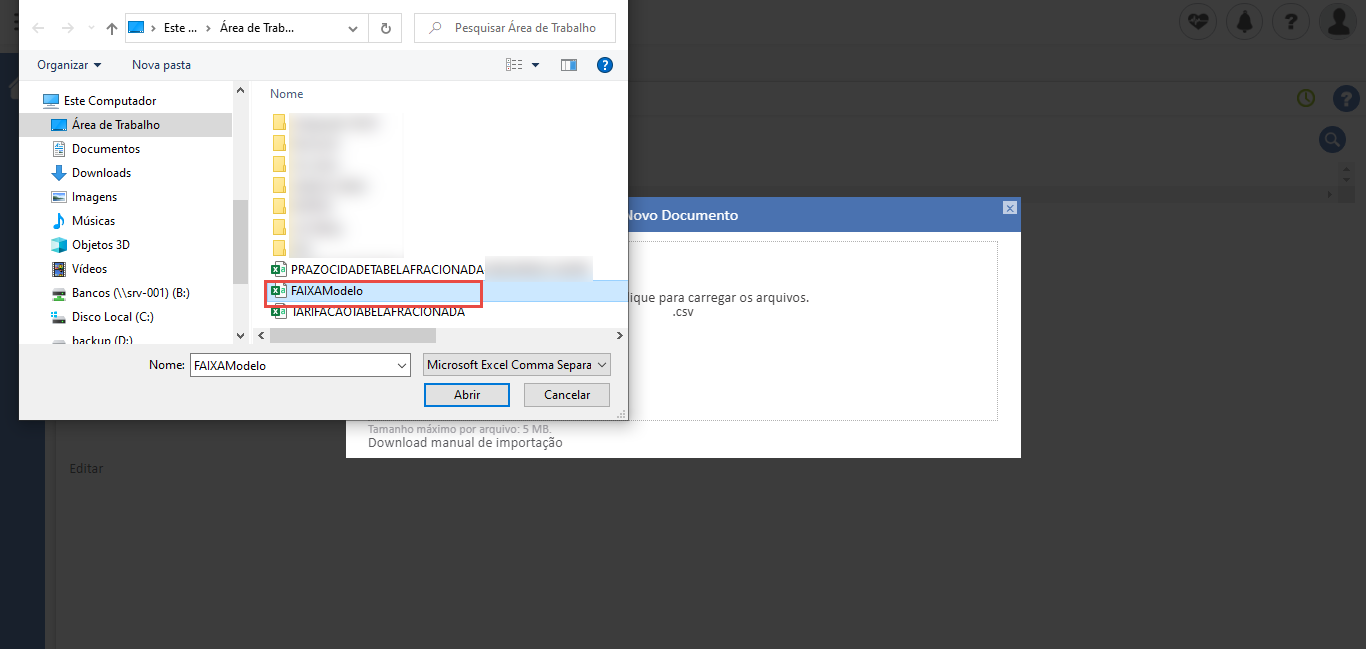
Task: Click the notifications bell icon
Action: click(x=1244, y=22)
